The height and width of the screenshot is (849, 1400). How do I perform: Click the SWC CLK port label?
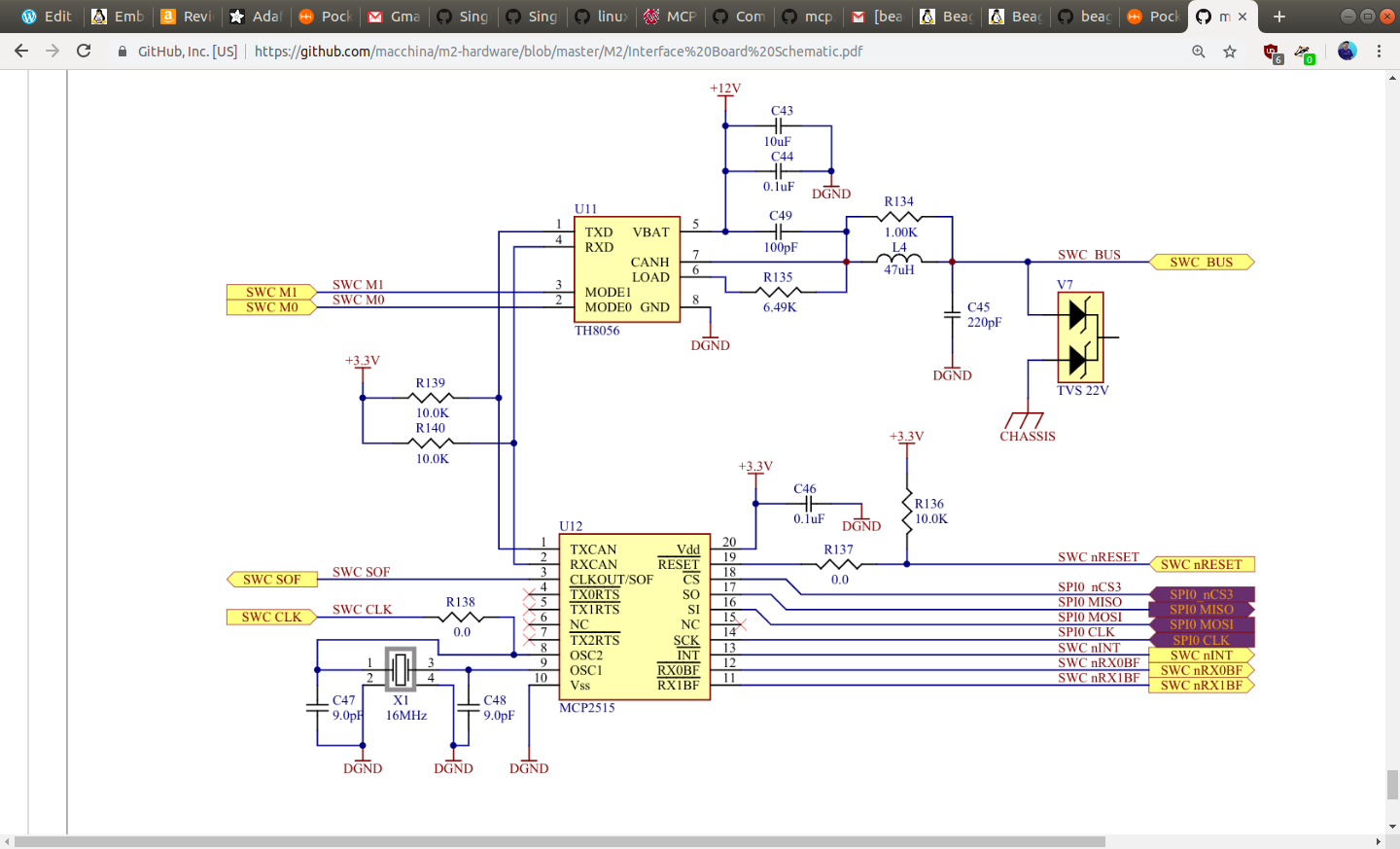click(x=272, y=617)
